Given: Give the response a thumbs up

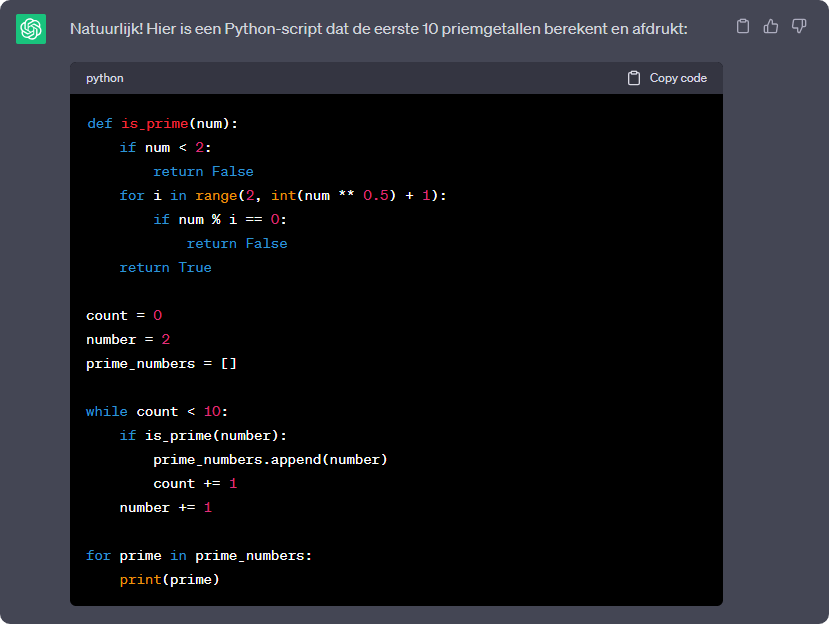Looking at the screenshot, I should 771,26.
